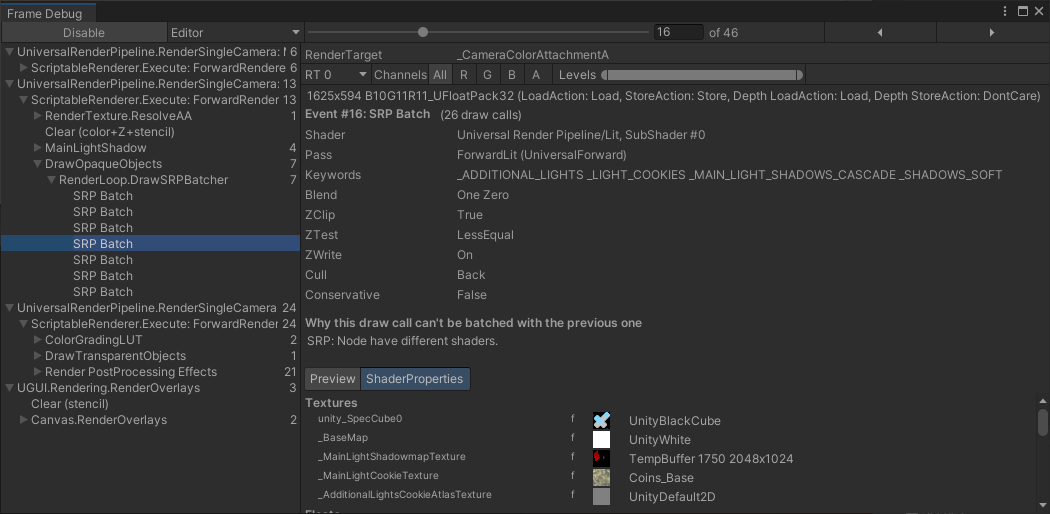Open the Frame Debug window options menu
This screenshot has width=1050, height=514.
coord(1005,11)
